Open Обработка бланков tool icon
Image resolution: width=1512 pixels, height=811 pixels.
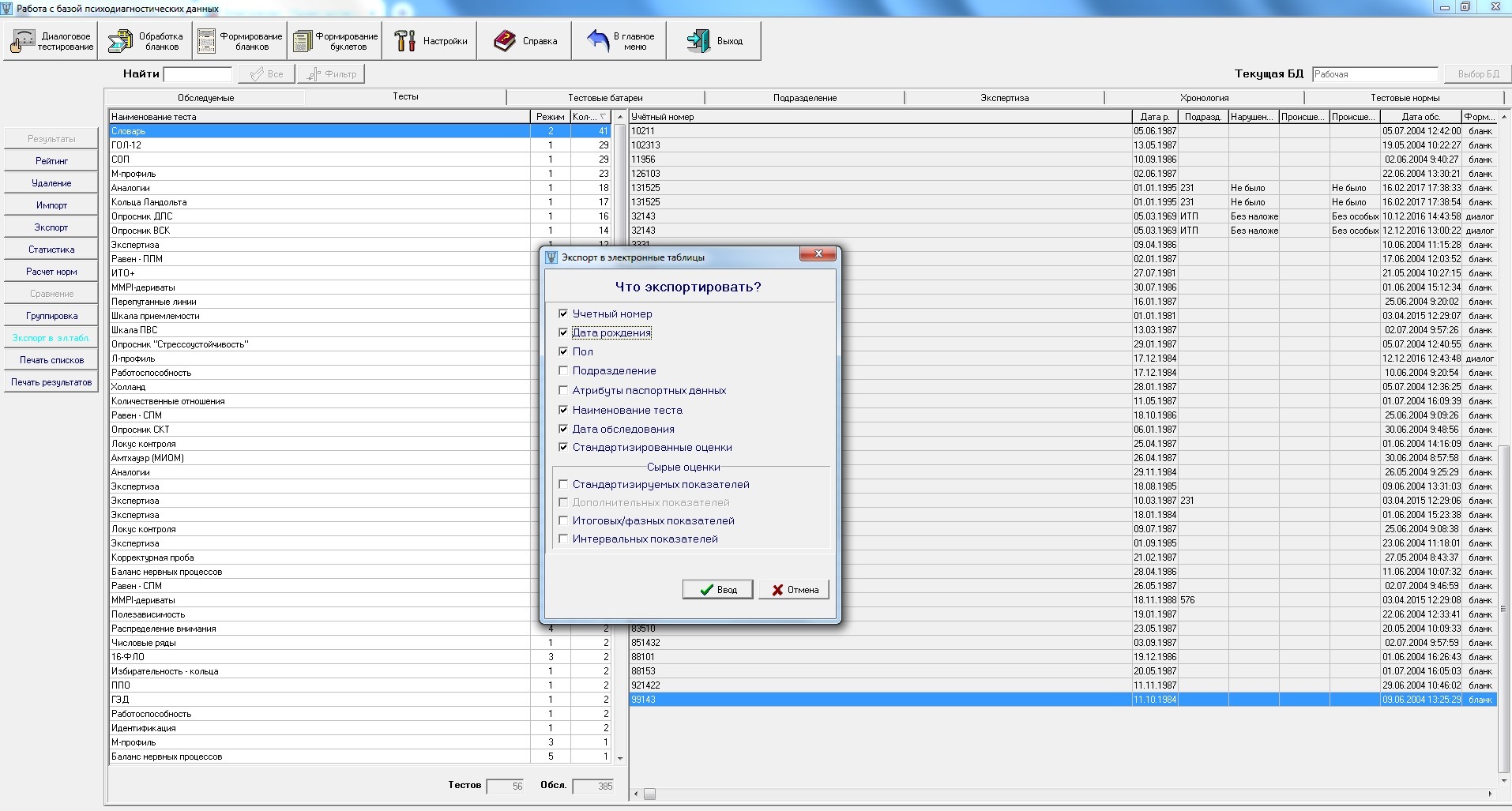(x=121, y=41)
